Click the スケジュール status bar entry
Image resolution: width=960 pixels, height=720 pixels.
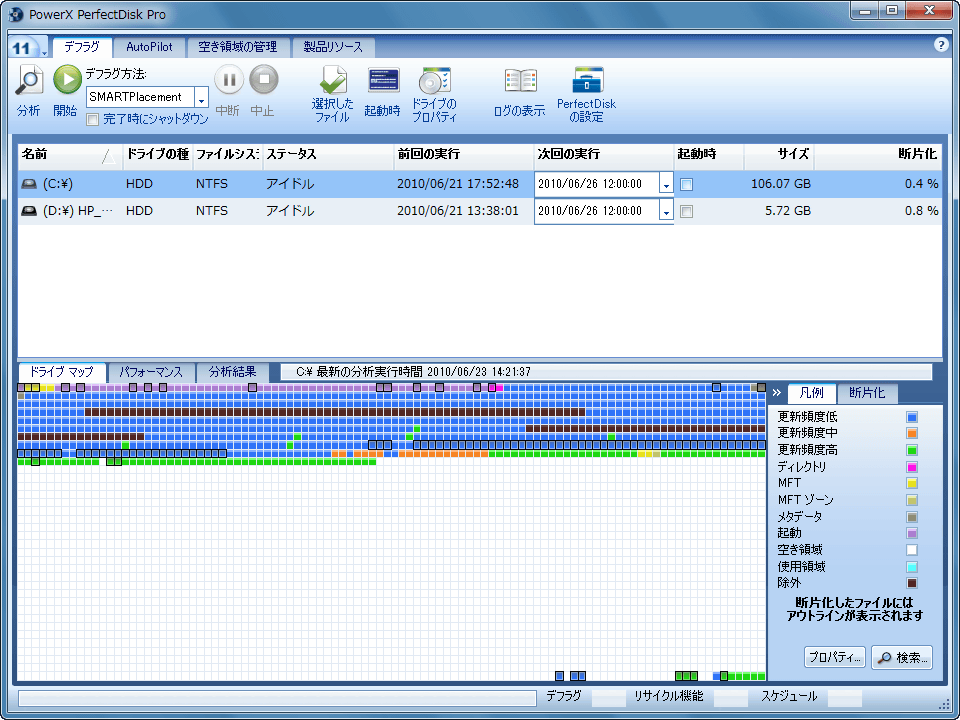(x=789, y=696)
